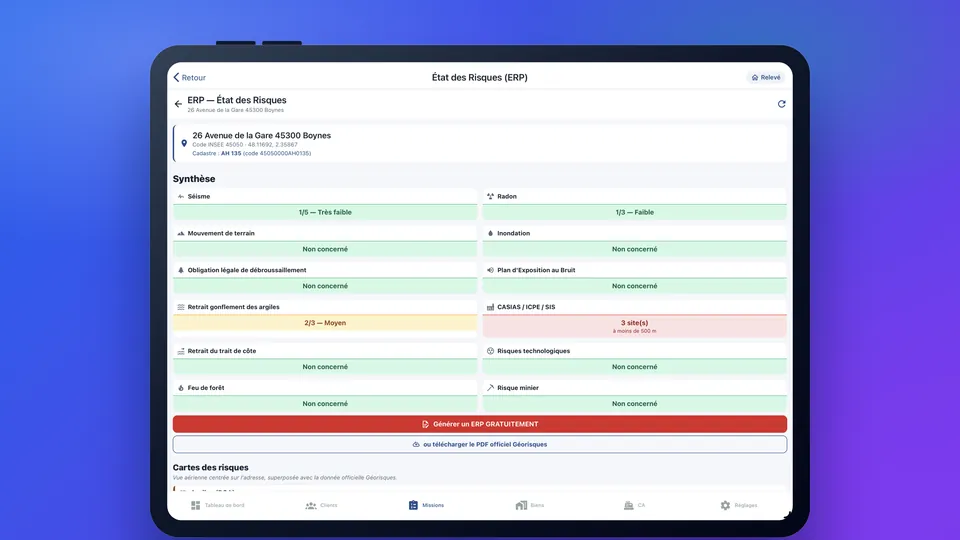Open the Tableau de bord tab
The width and height of the screenshot is (960, 540).
217,505
